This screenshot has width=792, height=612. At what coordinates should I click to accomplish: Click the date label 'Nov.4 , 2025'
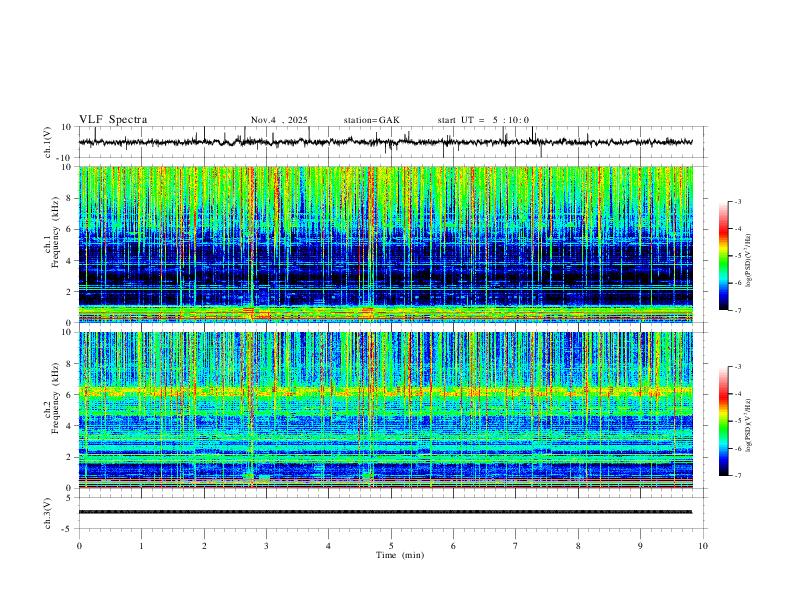(x=279, y=120)
